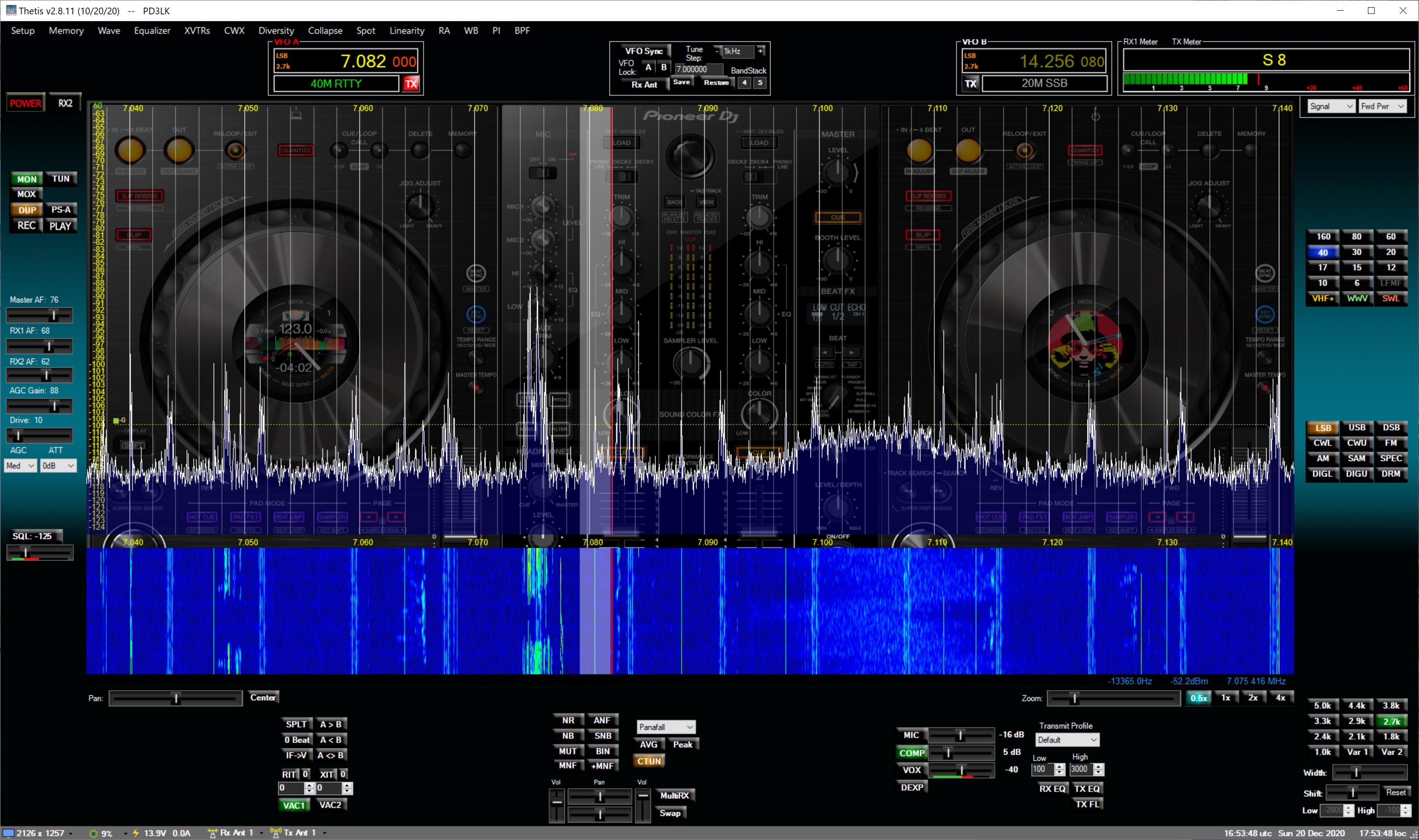This screenshot has height=840, width=1419.
Task: Switch mode to USB
Action: 1356,427
